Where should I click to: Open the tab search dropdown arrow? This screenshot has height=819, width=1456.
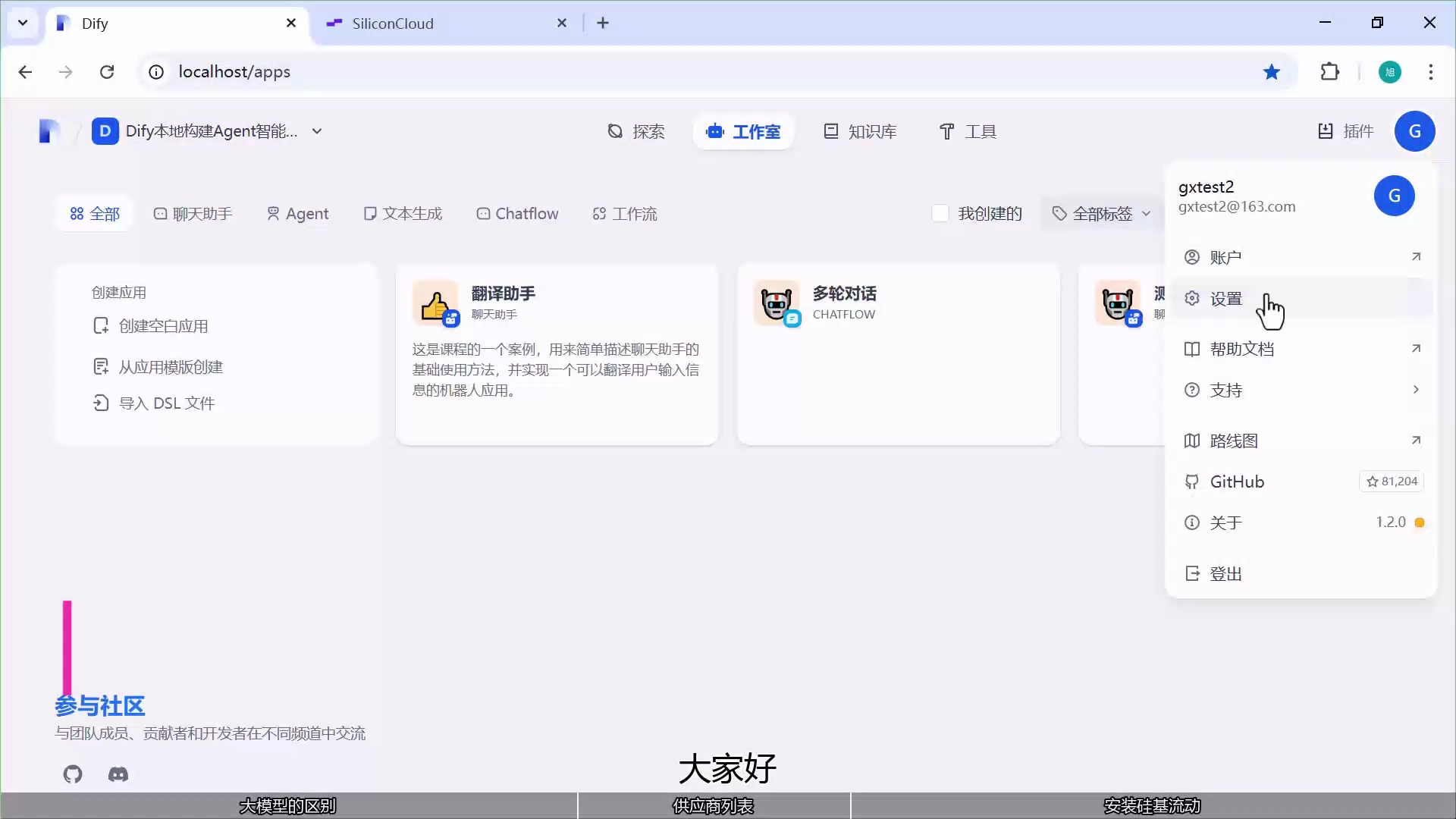pyautogui.click(x=23, y=23)
